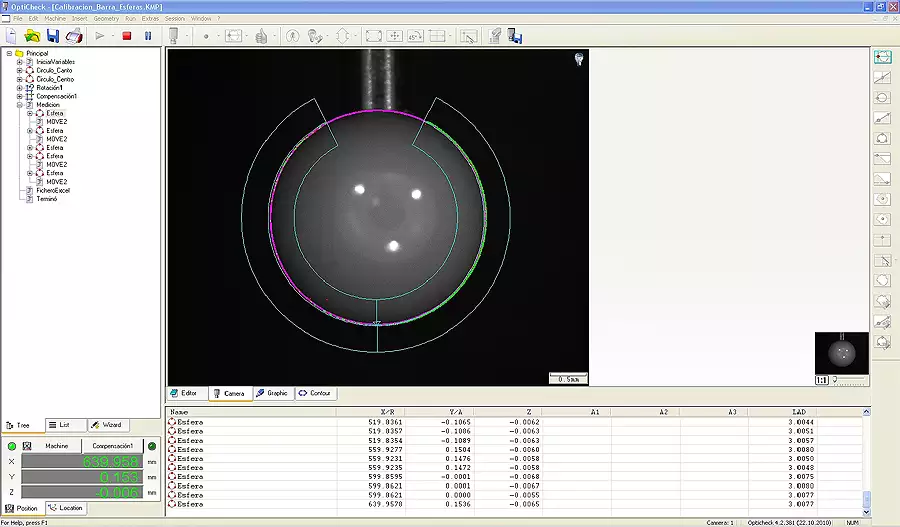Click the light bulb illumination icon
Image resolution: width=900 pixels, height=527 pixels.
pos(578,60)
